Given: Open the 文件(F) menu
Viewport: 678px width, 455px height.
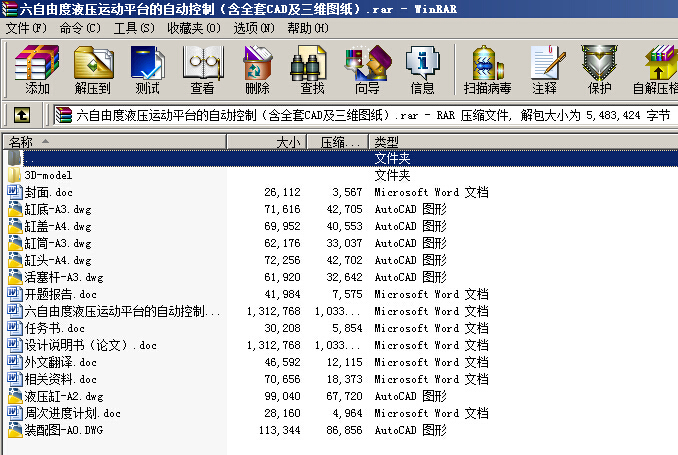Looking at the screenshot, I should (x=26, y=28).
